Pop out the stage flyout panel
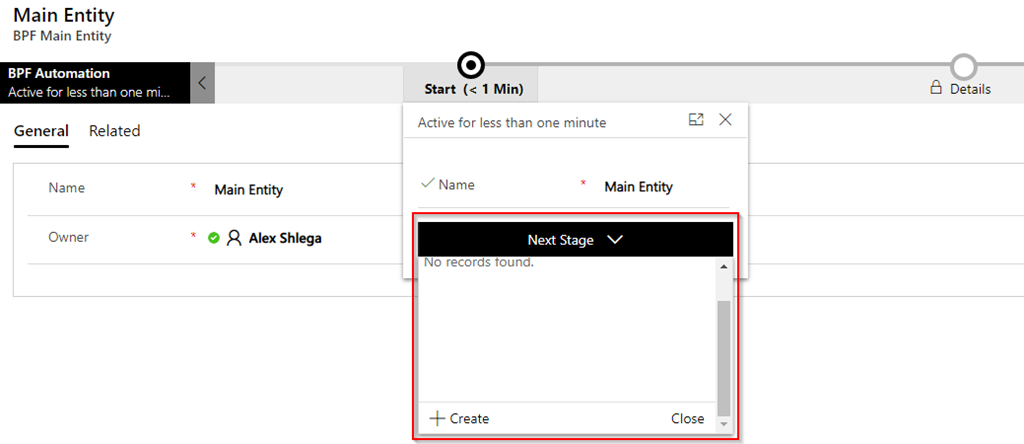 click(x=696, y=119)
